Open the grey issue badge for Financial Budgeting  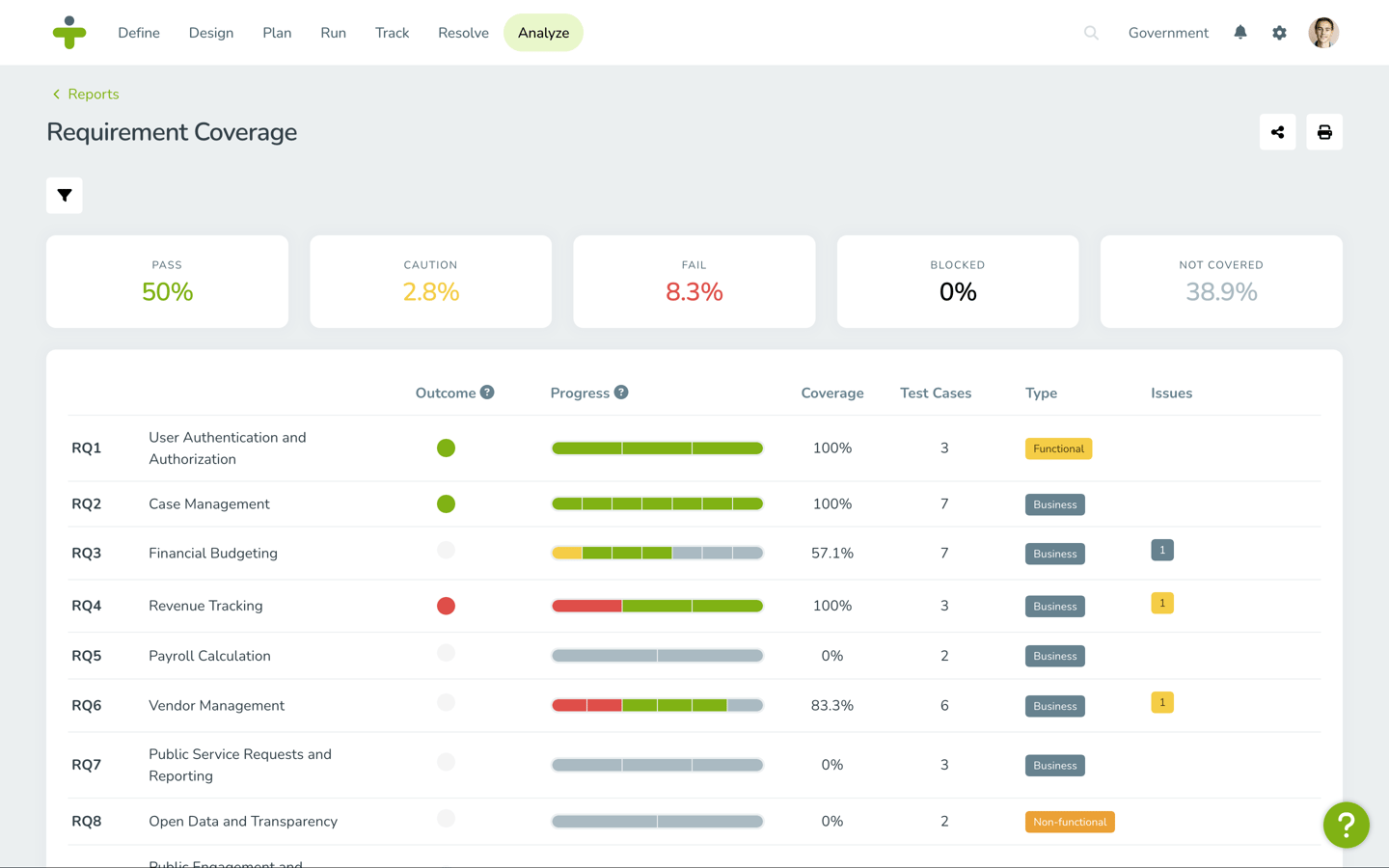tap(1162, 550)
